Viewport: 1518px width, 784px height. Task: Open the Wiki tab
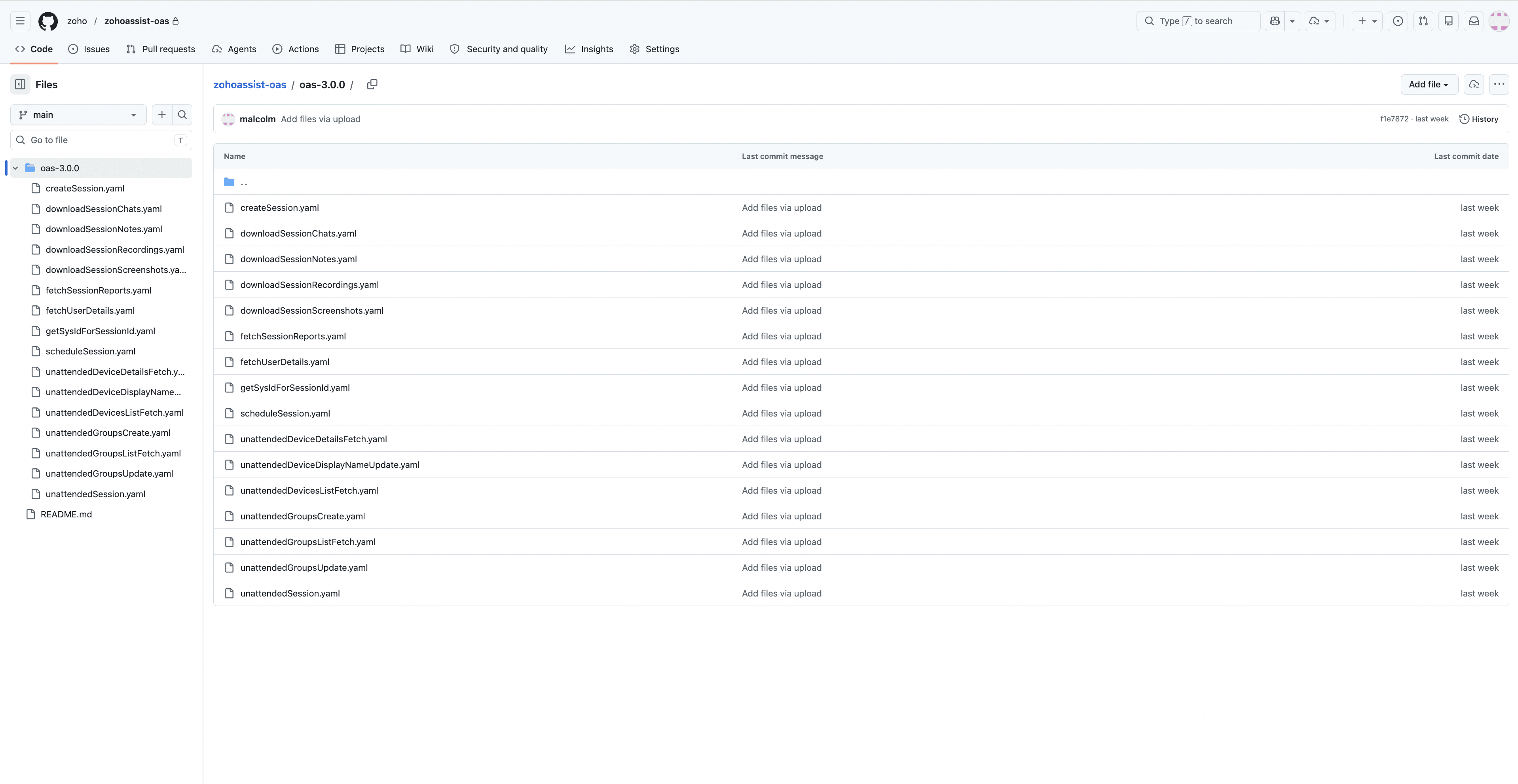tap(417, 49)
